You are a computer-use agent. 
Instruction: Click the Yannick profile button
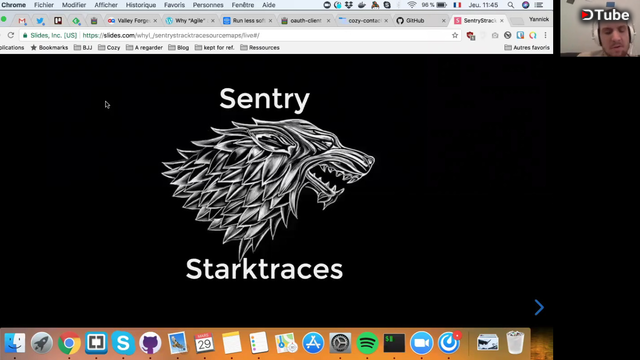point(539,19)
